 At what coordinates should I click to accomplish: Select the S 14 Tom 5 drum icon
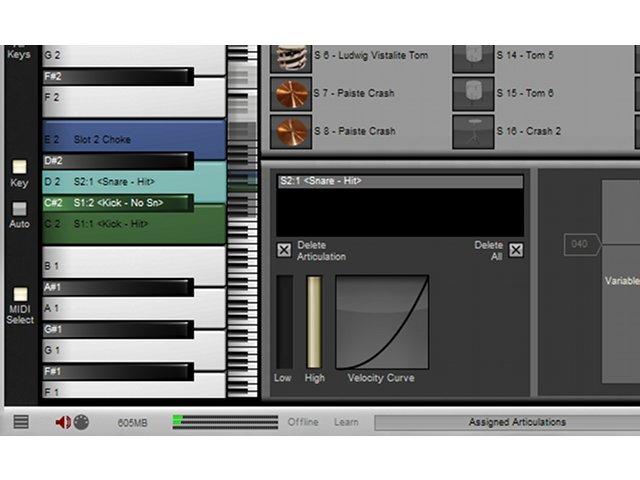tap(473, 58)
